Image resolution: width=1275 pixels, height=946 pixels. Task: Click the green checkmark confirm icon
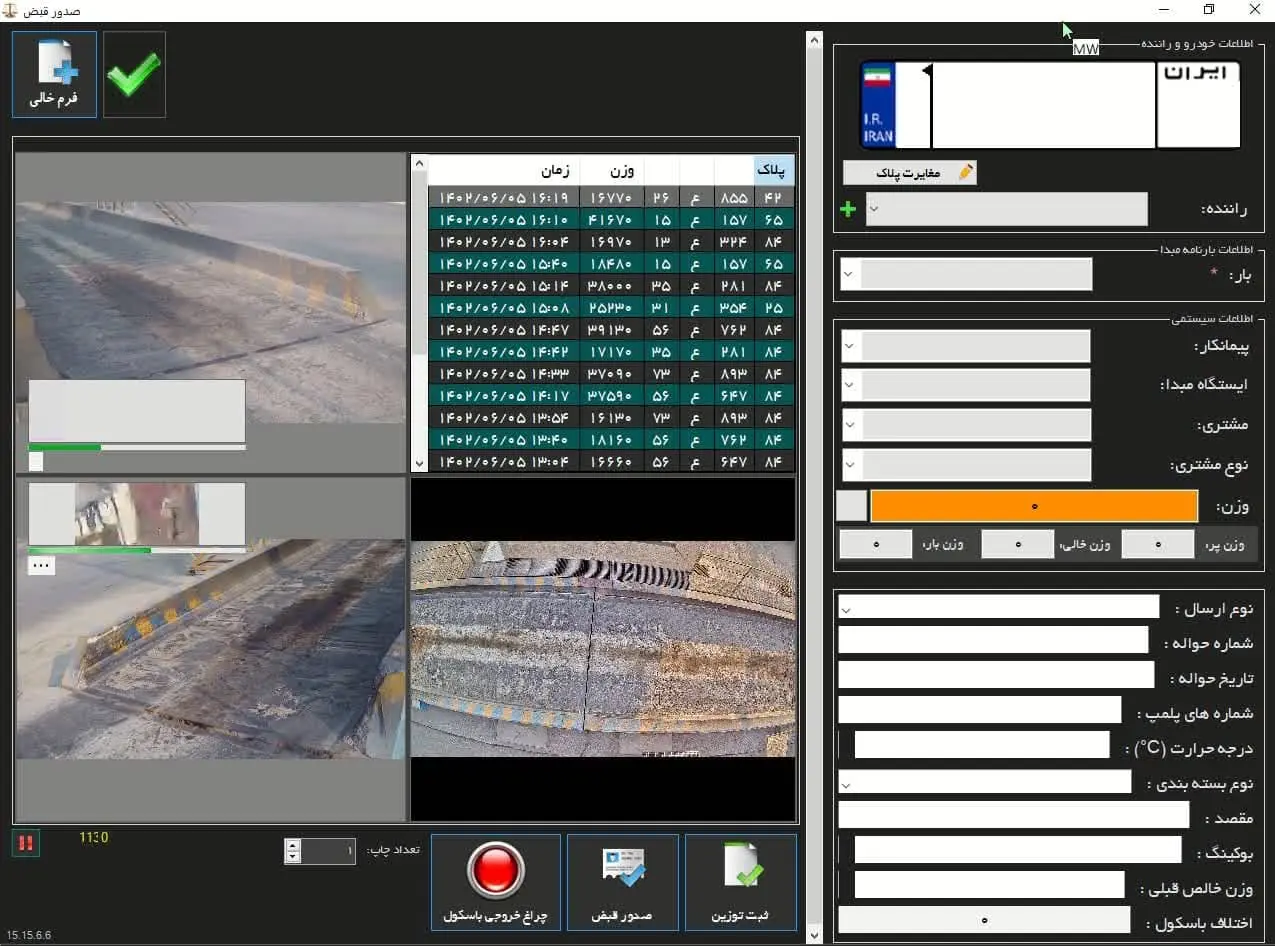click(134, 75)
